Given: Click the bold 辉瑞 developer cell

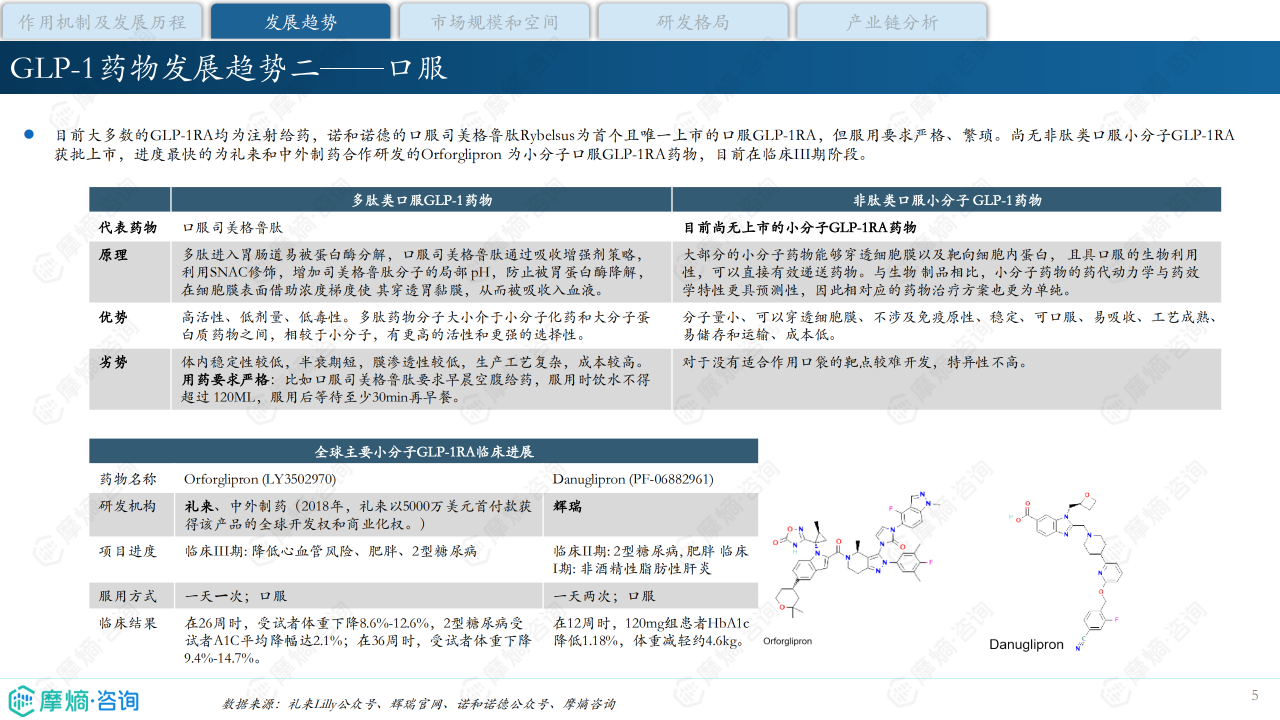Looking at the screenshot, I should click(x=569, y=506).
